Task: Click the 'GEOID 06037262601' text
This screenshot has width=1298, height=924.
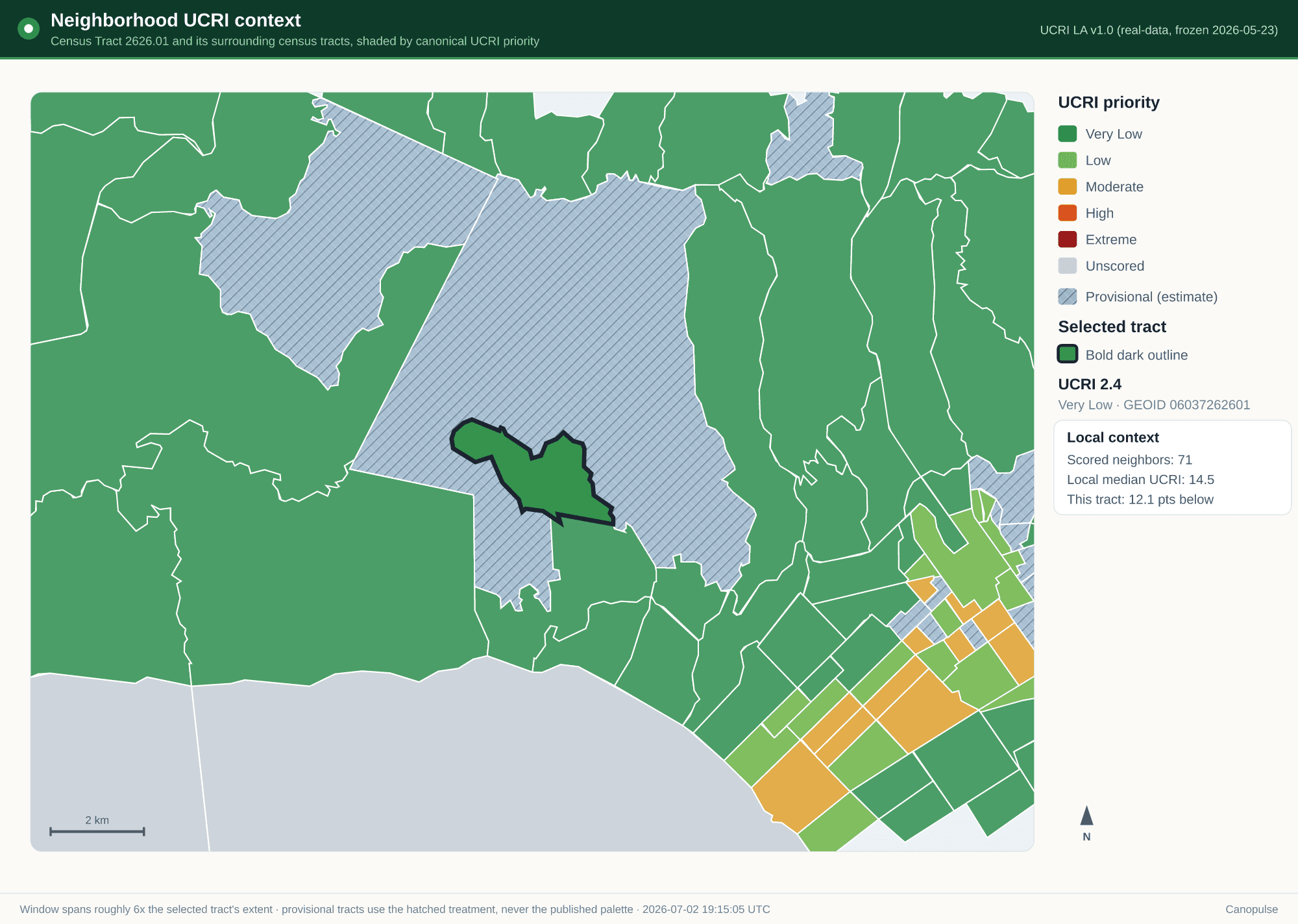Action: (1186, 405)
